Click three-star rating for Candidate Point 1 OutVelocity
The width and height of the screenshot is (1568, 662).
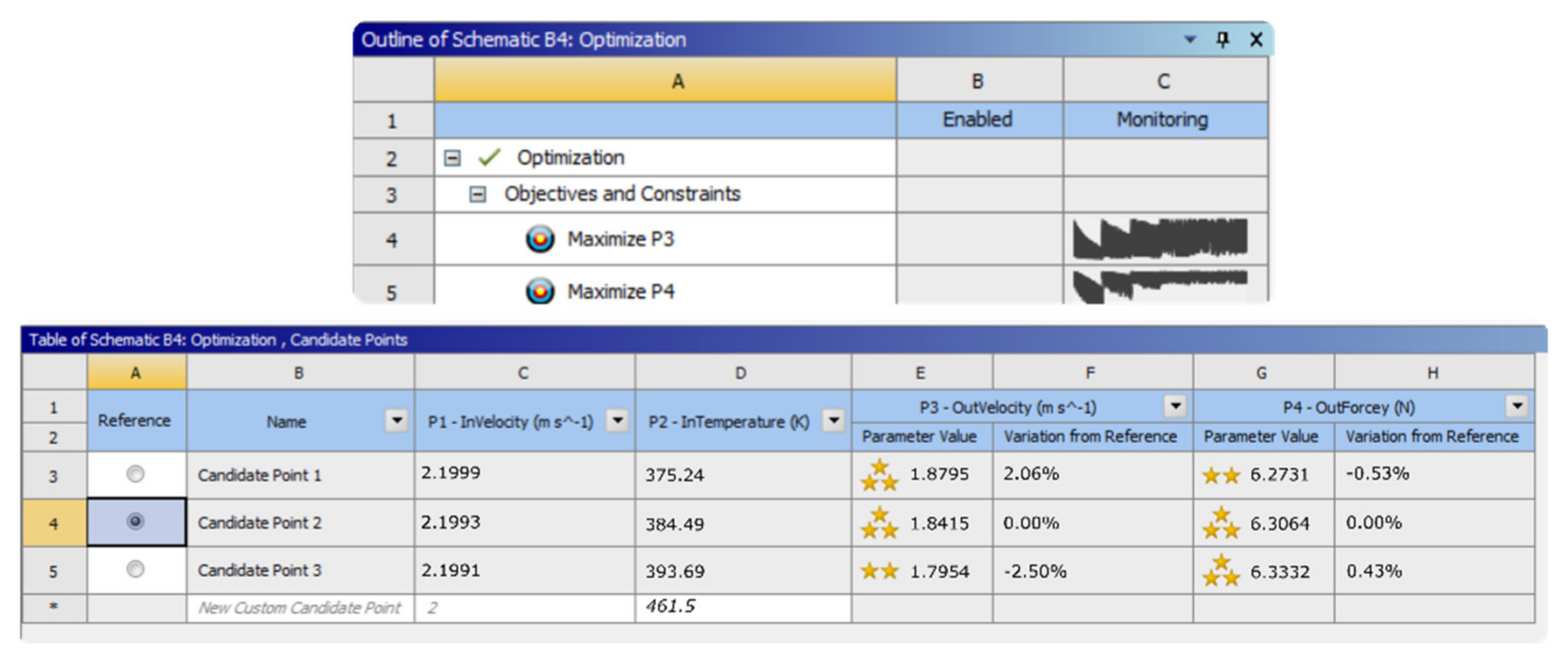(x=879, y=475)
